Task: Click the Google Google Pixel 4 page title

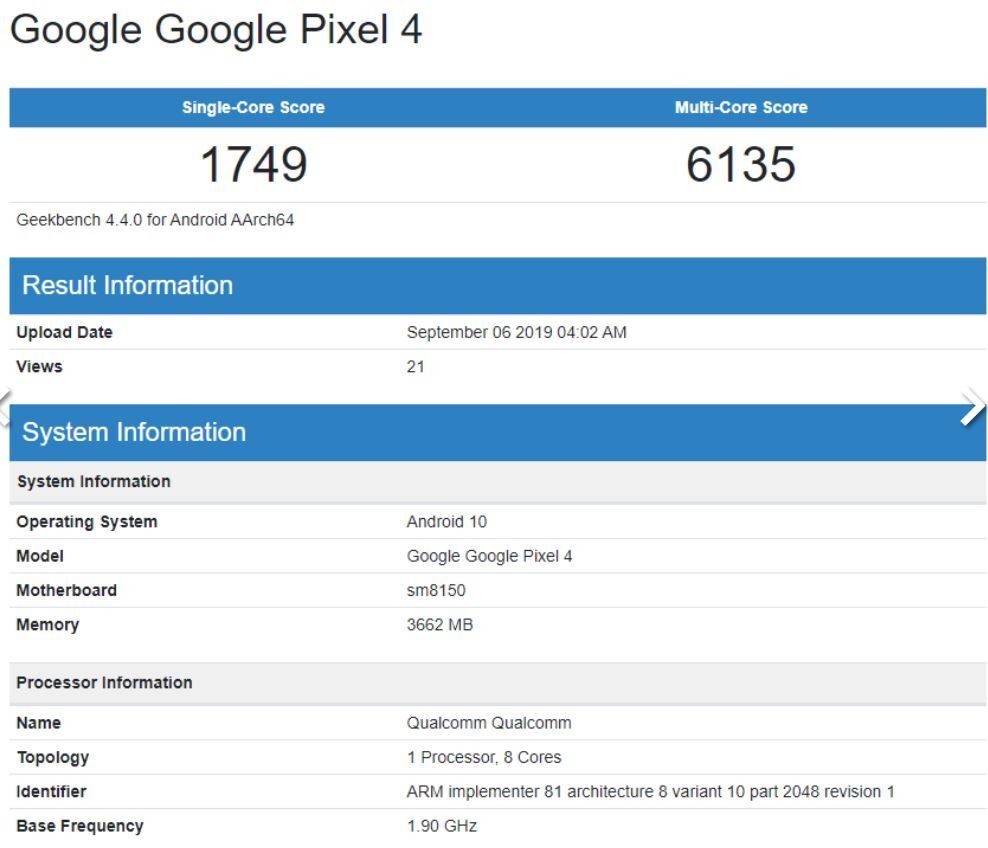Action: click(x=216, y=30)
